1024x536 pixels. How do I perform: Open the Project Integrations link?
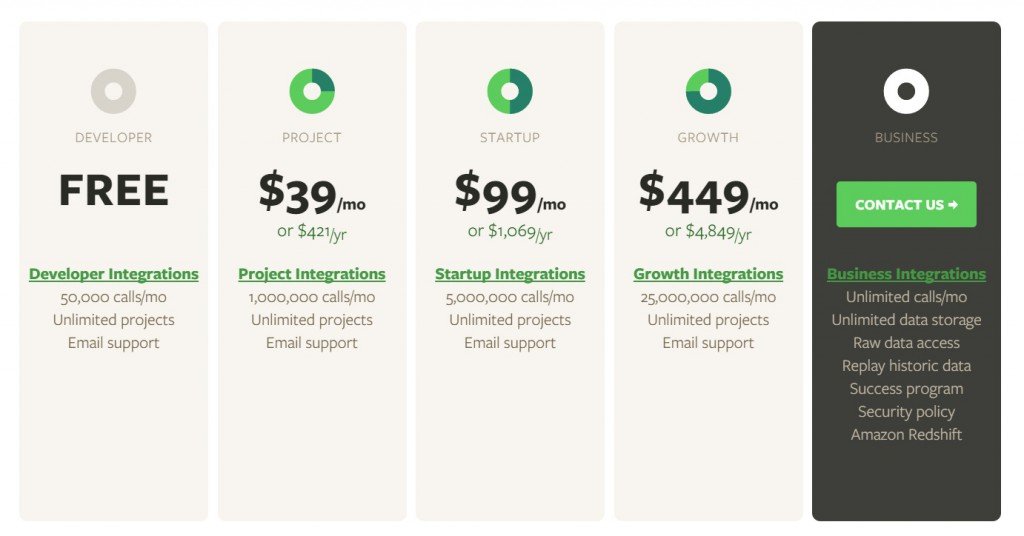tap(312, 274)
